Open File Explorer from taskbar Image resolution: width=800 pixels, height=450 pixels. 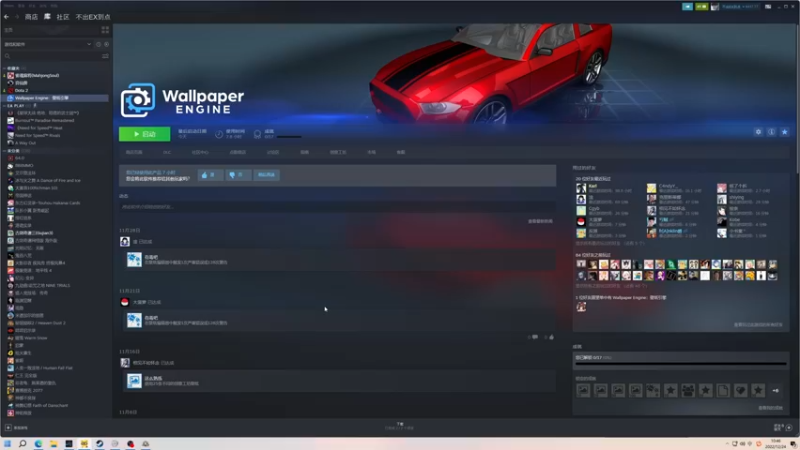coord(54,444)
